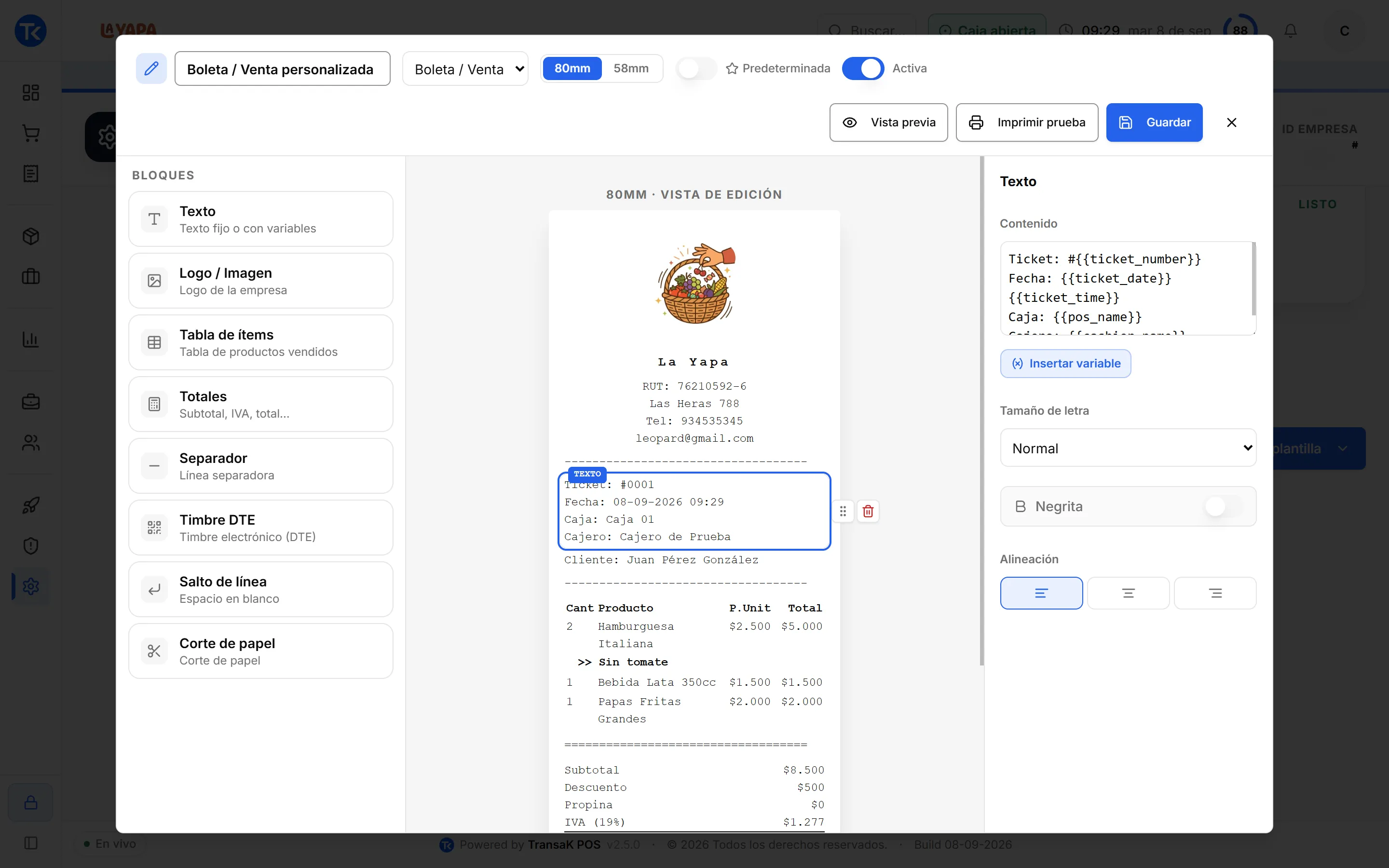This screenshot has width=1389, height=868.
Task: Disable the Activa switch
Action: click(863, 68)
